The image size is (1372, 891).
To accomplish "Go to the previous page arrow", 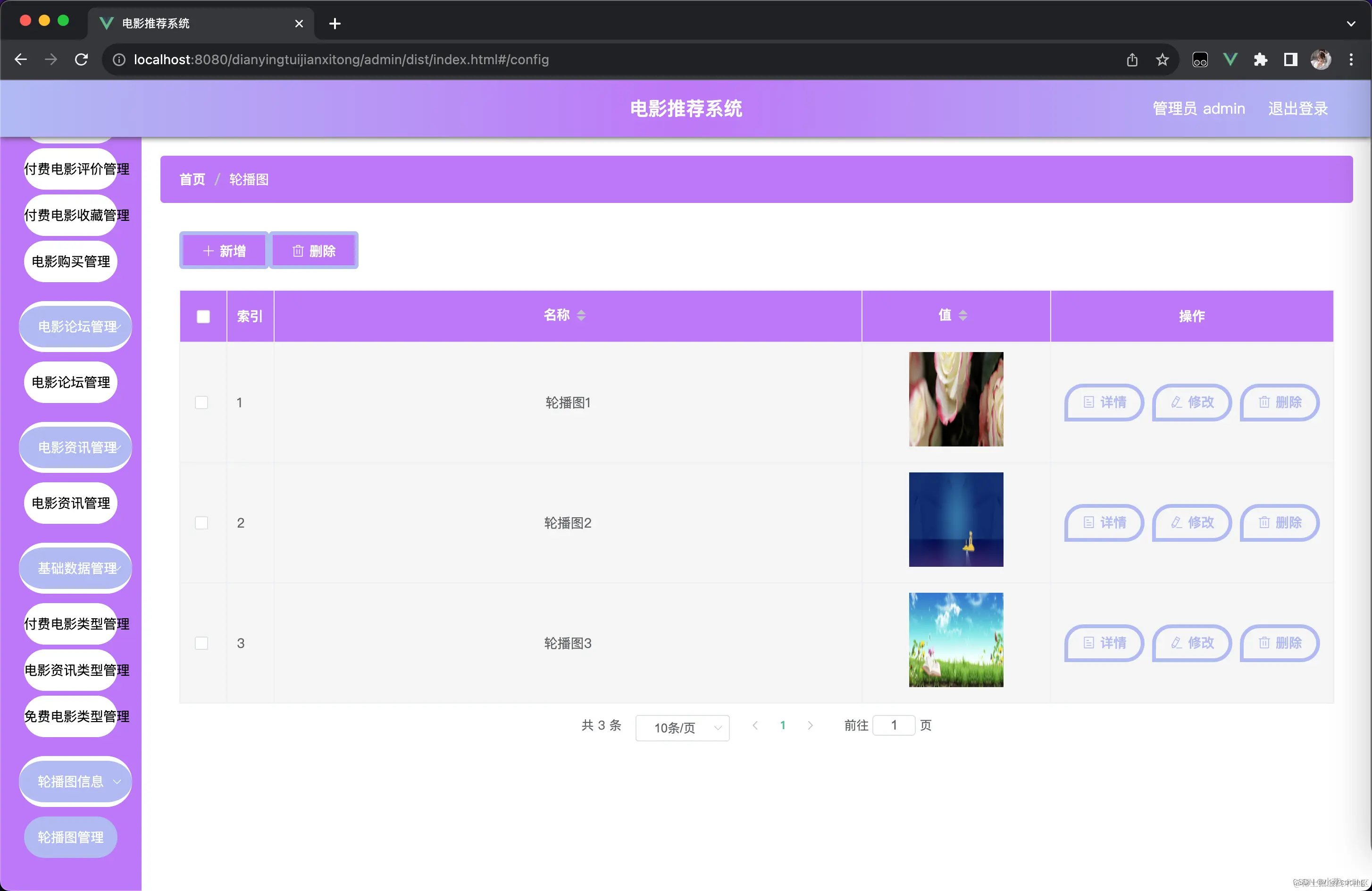I will (x=754, y=725).
